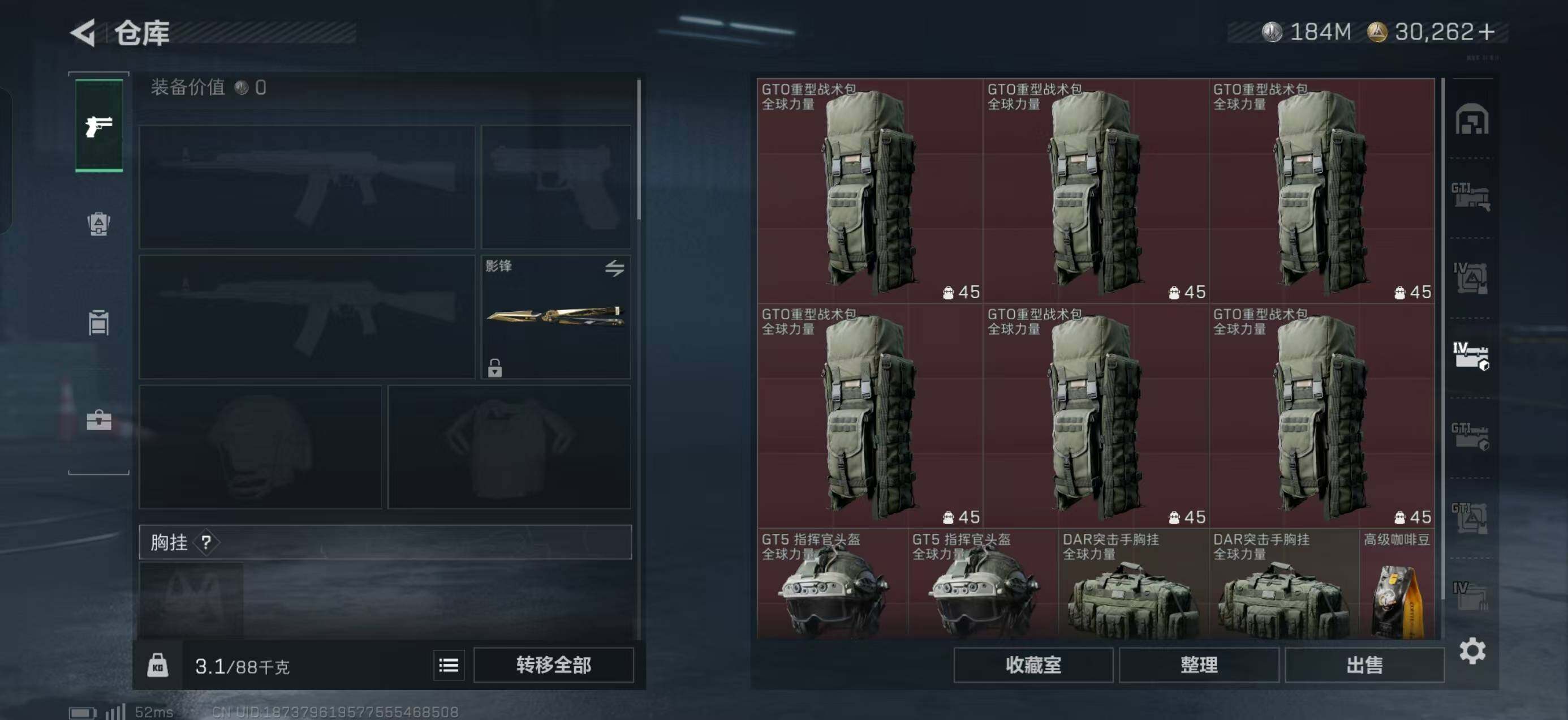Viewport: 1568px width, 720px height.
Task: Click the 出售 sell button
Action: (x=1364, y=665)
